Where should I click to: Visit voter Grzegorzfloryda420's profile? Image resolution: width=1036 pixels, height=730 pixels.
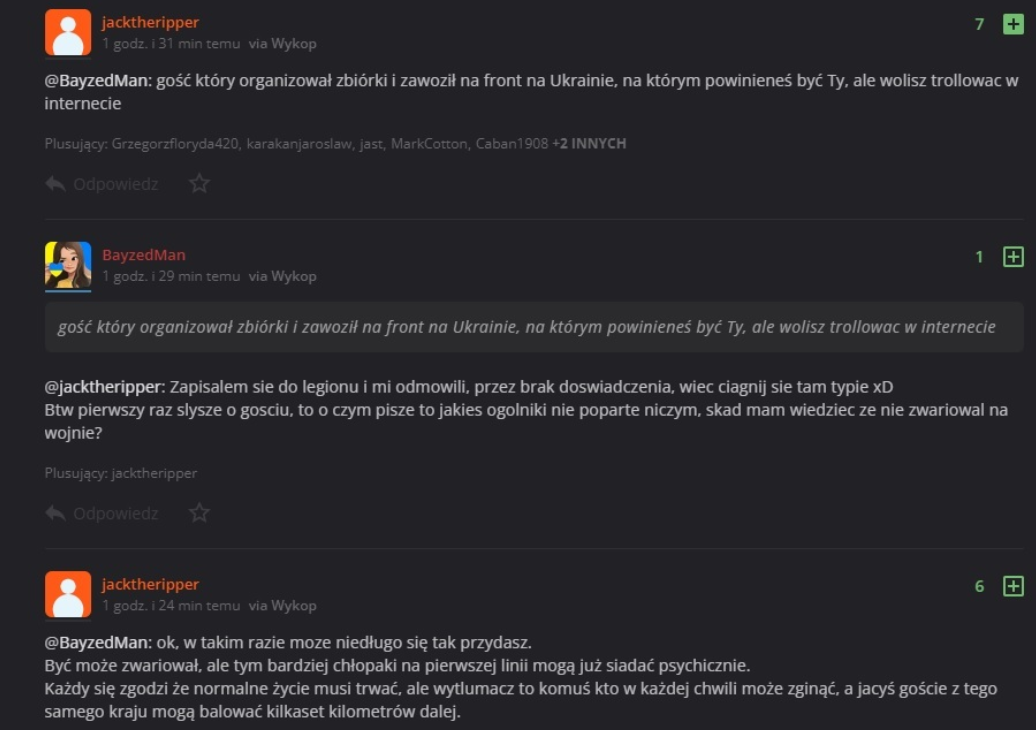176,144
